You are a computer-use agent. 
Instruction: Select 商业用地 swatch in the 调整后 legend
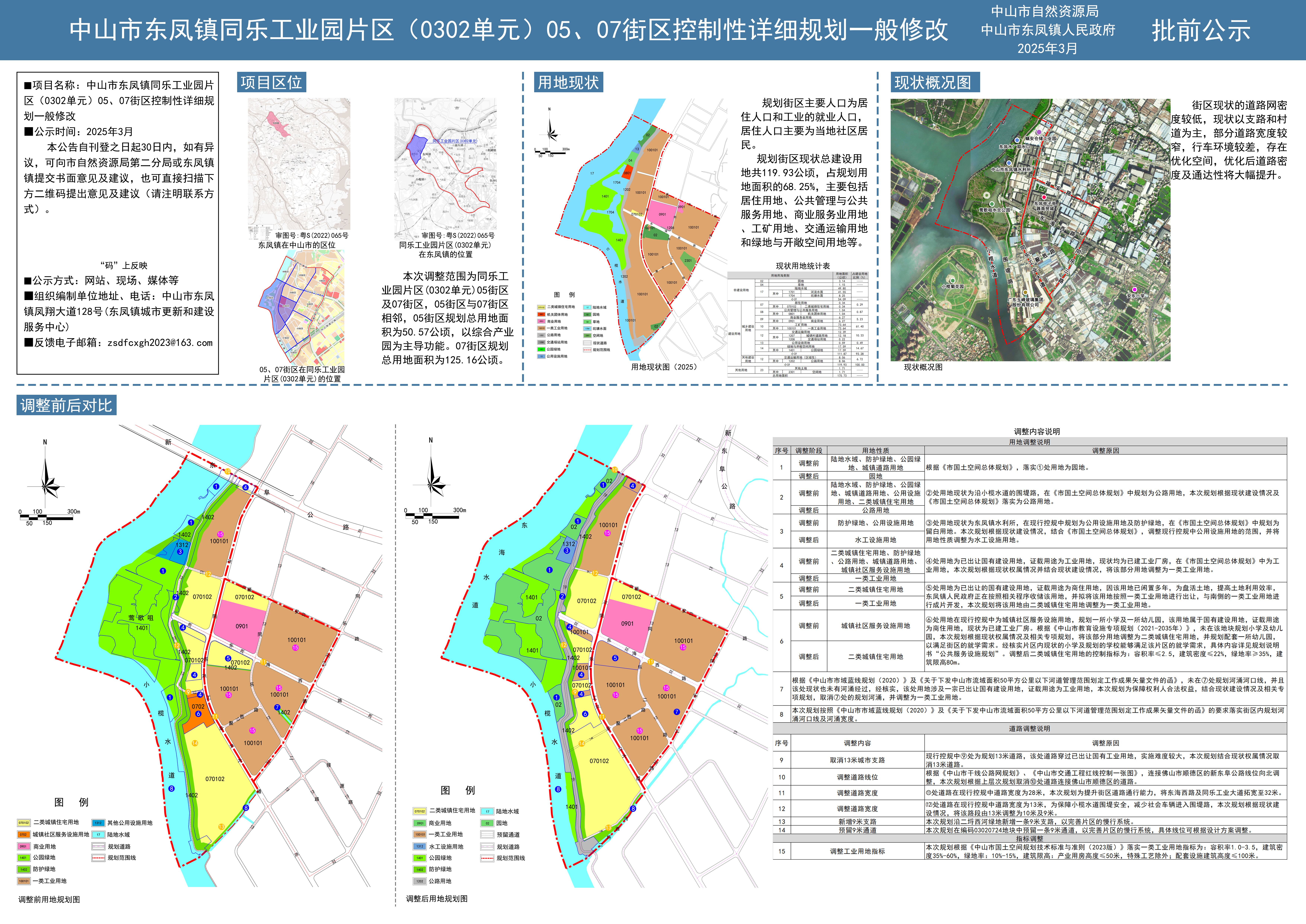pos(420,823)
